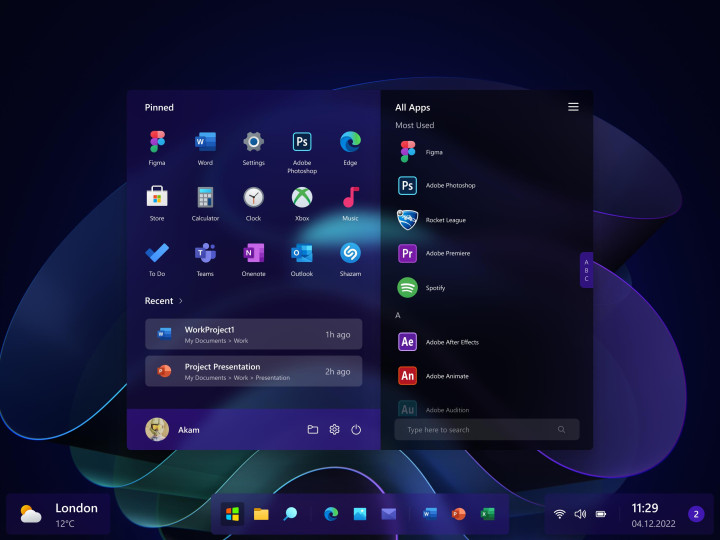Viewport: 720px width, 540px height.
Task: Open the Calculator app
Action: [205, 198]
